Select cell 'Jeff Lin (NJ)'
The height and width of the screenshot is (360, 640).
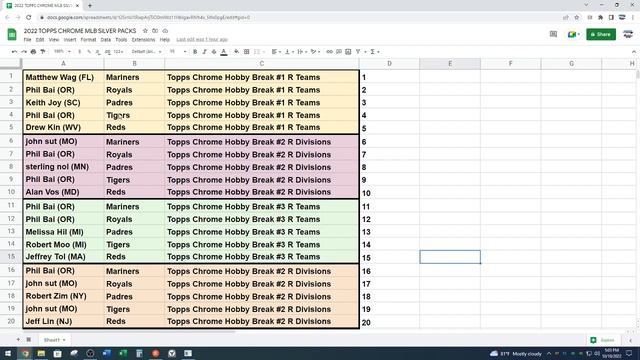pos(63,321)
